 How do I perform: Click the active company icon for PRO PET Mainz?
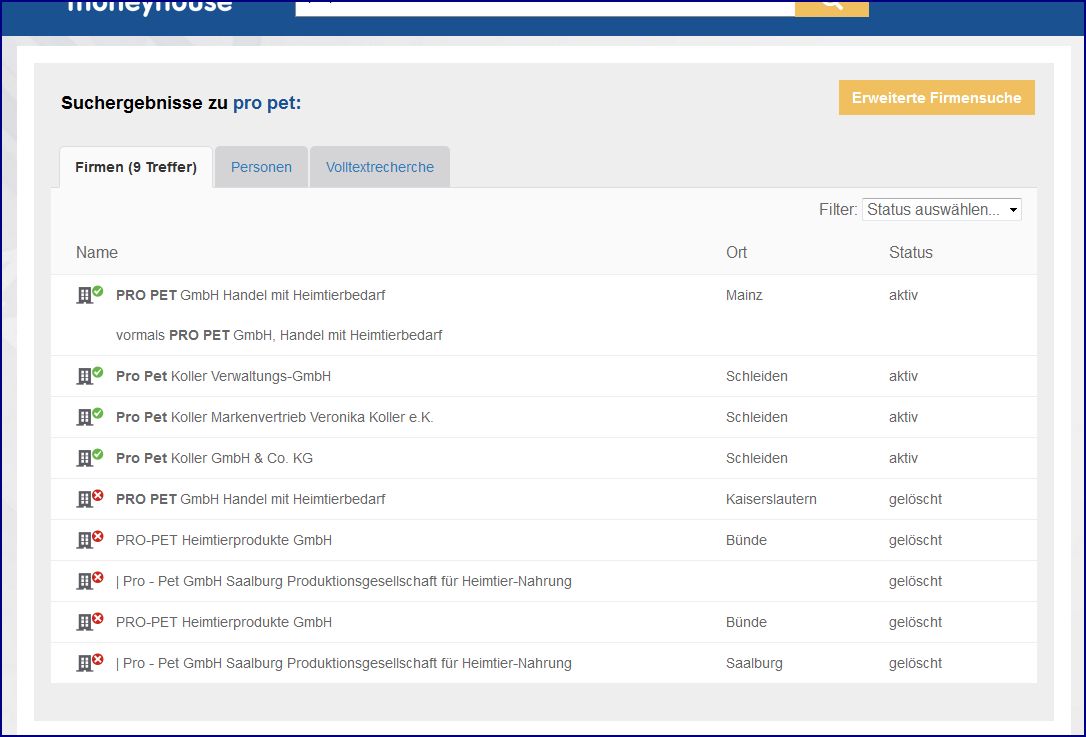pos(90,295)
